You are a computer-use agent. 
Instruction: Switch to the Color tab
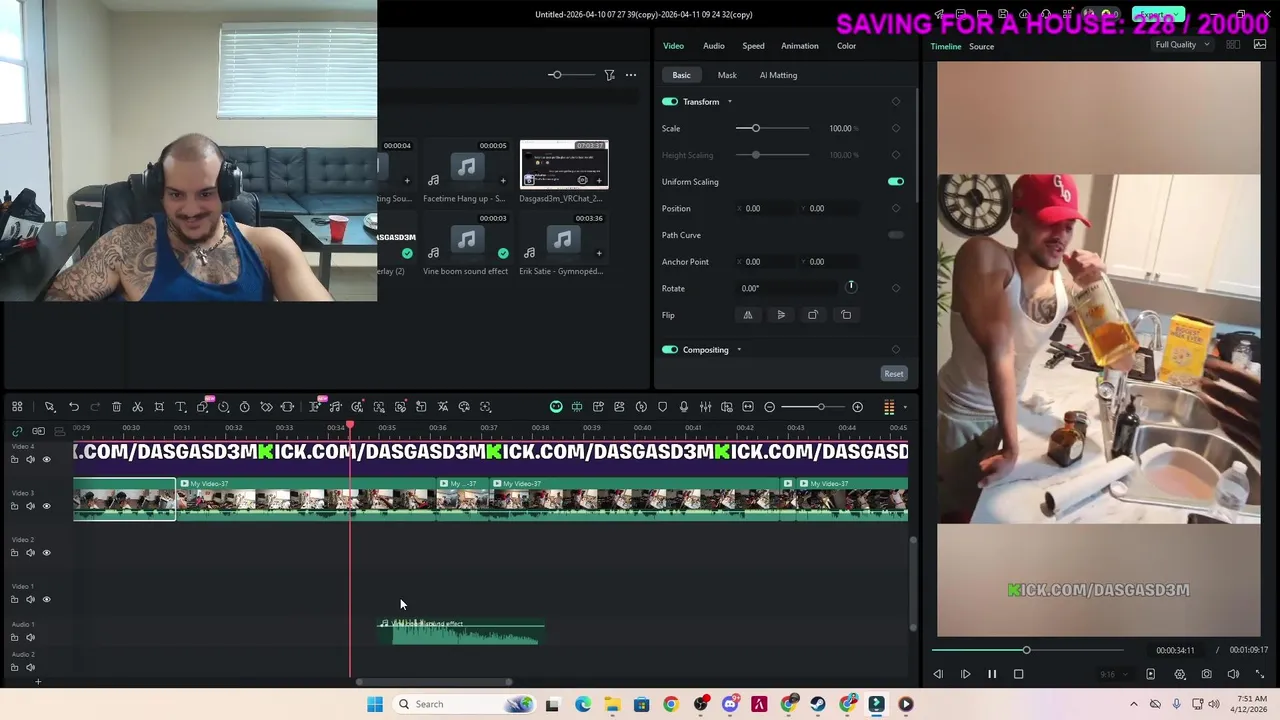(846, 46)
